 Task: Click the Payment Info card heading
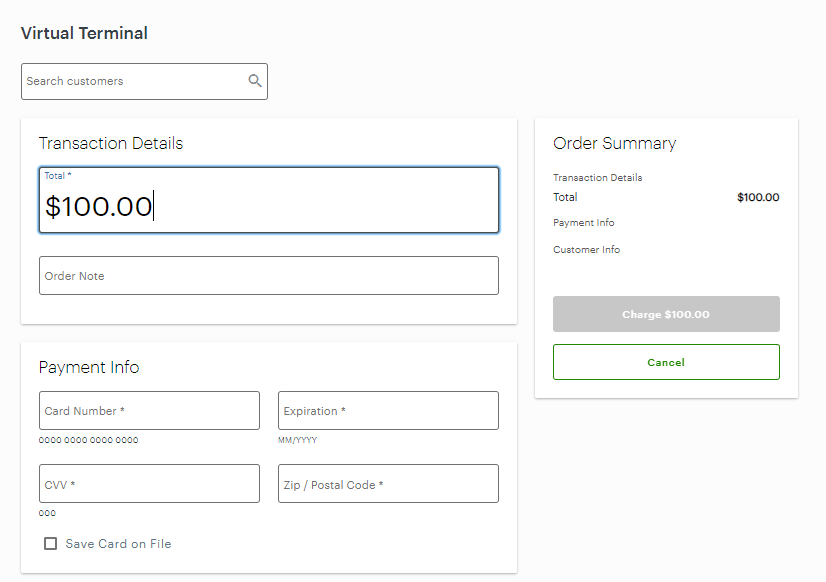(x=89, y=367)
